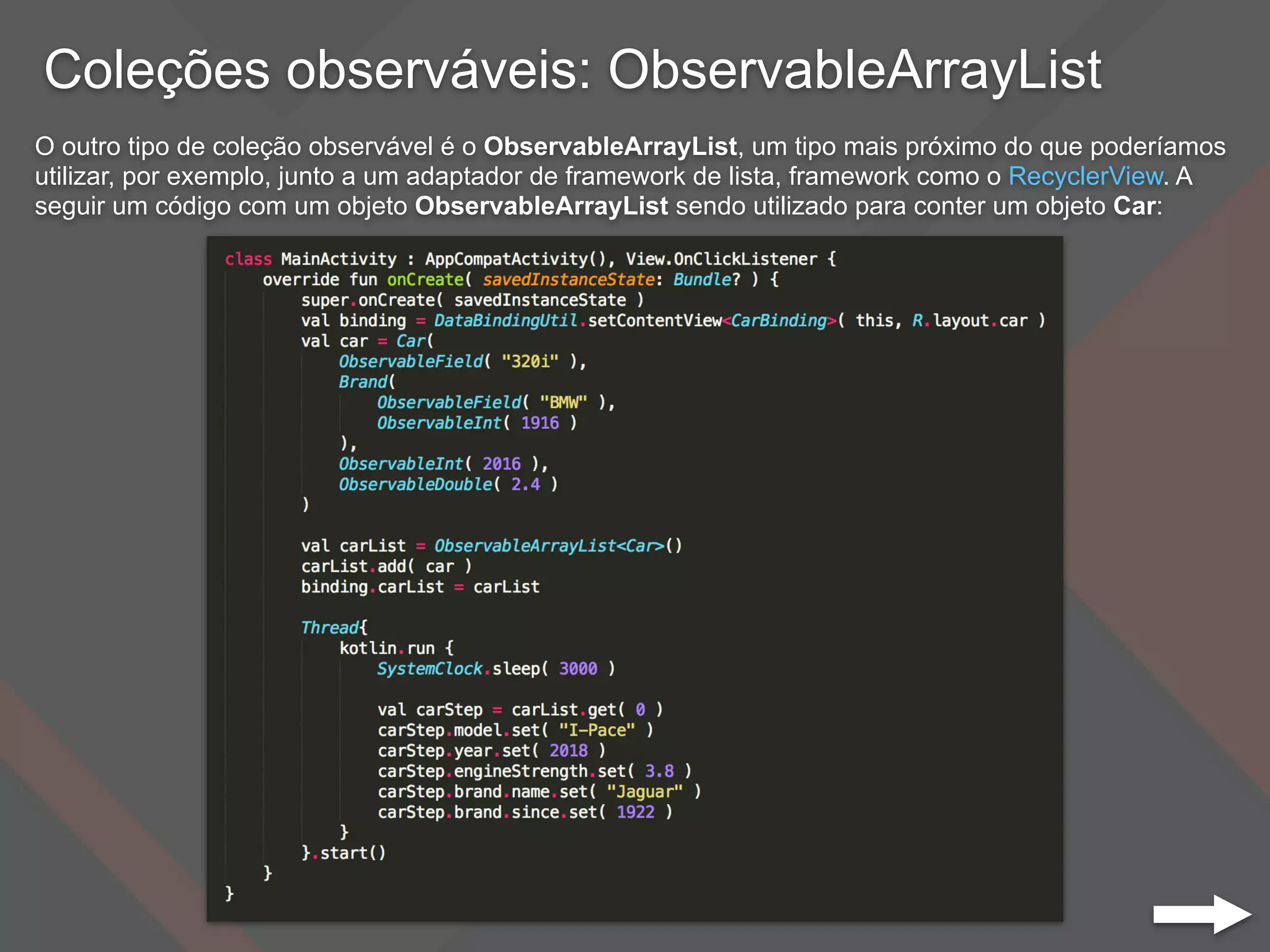Click the code screenshot image
This screenshot has height=952, width=1270.
pos(634,578)
